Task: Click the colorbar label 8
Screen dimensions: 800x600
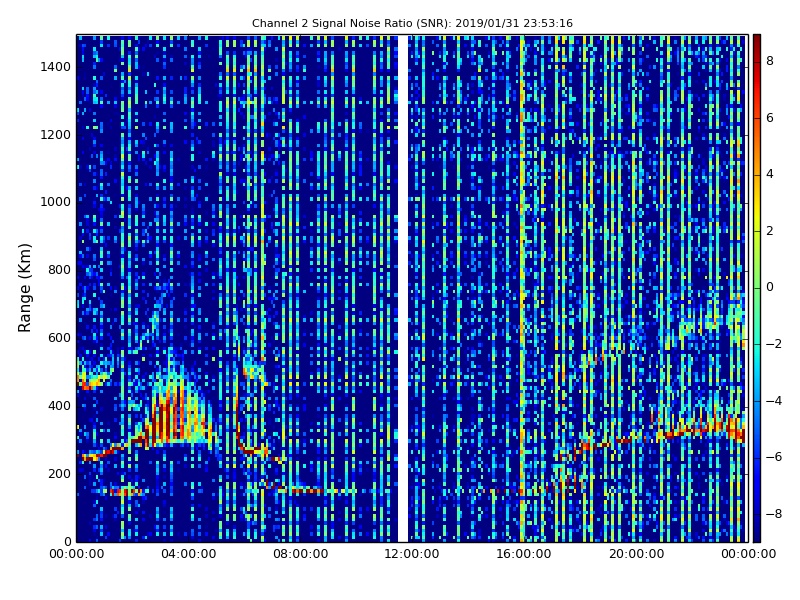Action: coord(770,61)
